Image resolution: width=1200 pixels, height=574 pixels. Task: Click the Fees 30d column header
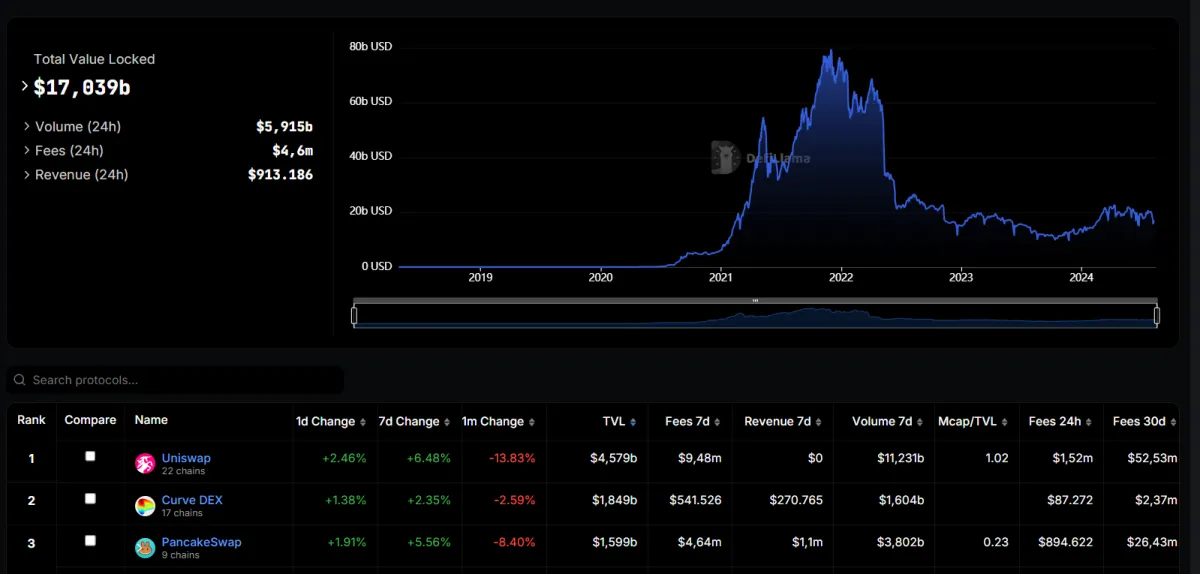click(1139, 422)
